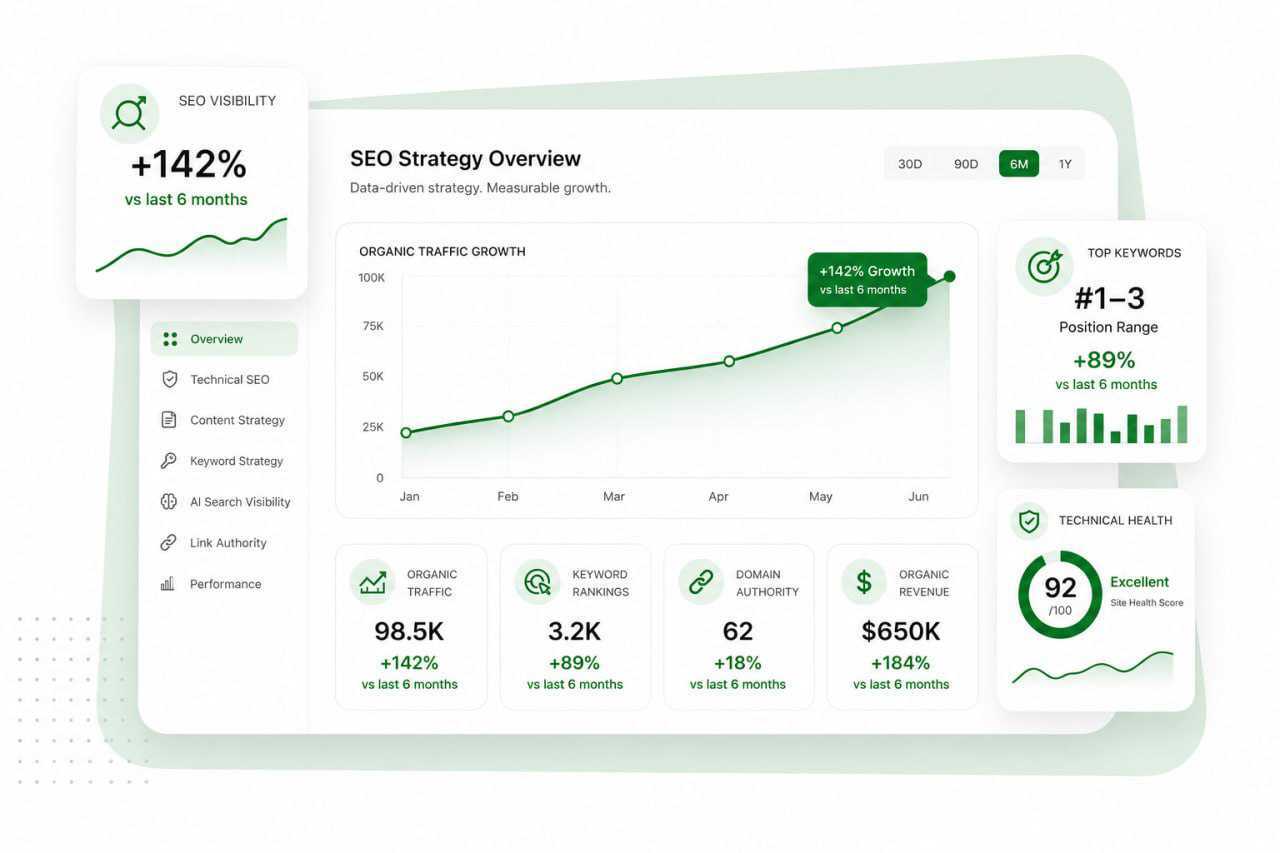
Task: Click the 92/100 health score ring
Action: (x=1060, y=595)
